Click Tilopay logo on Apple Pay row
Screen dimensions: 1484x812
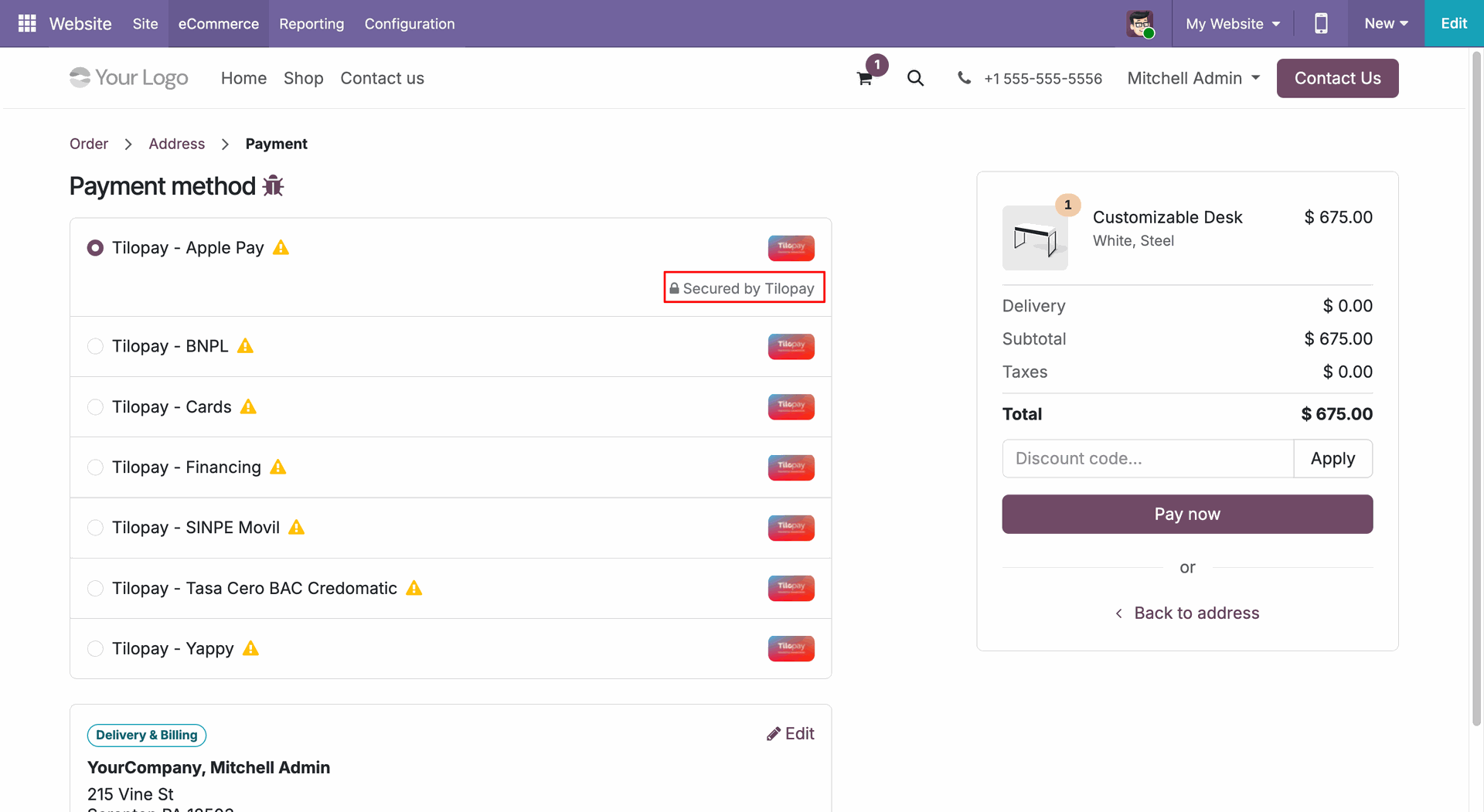[791, 248]
